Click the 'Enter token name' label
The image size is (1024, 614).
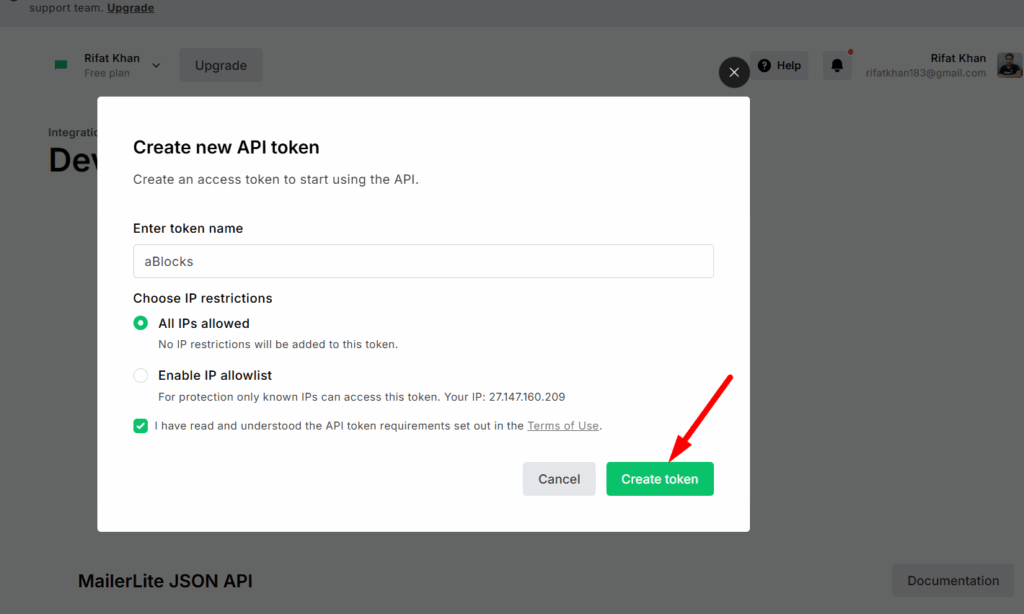coord(188,229)
